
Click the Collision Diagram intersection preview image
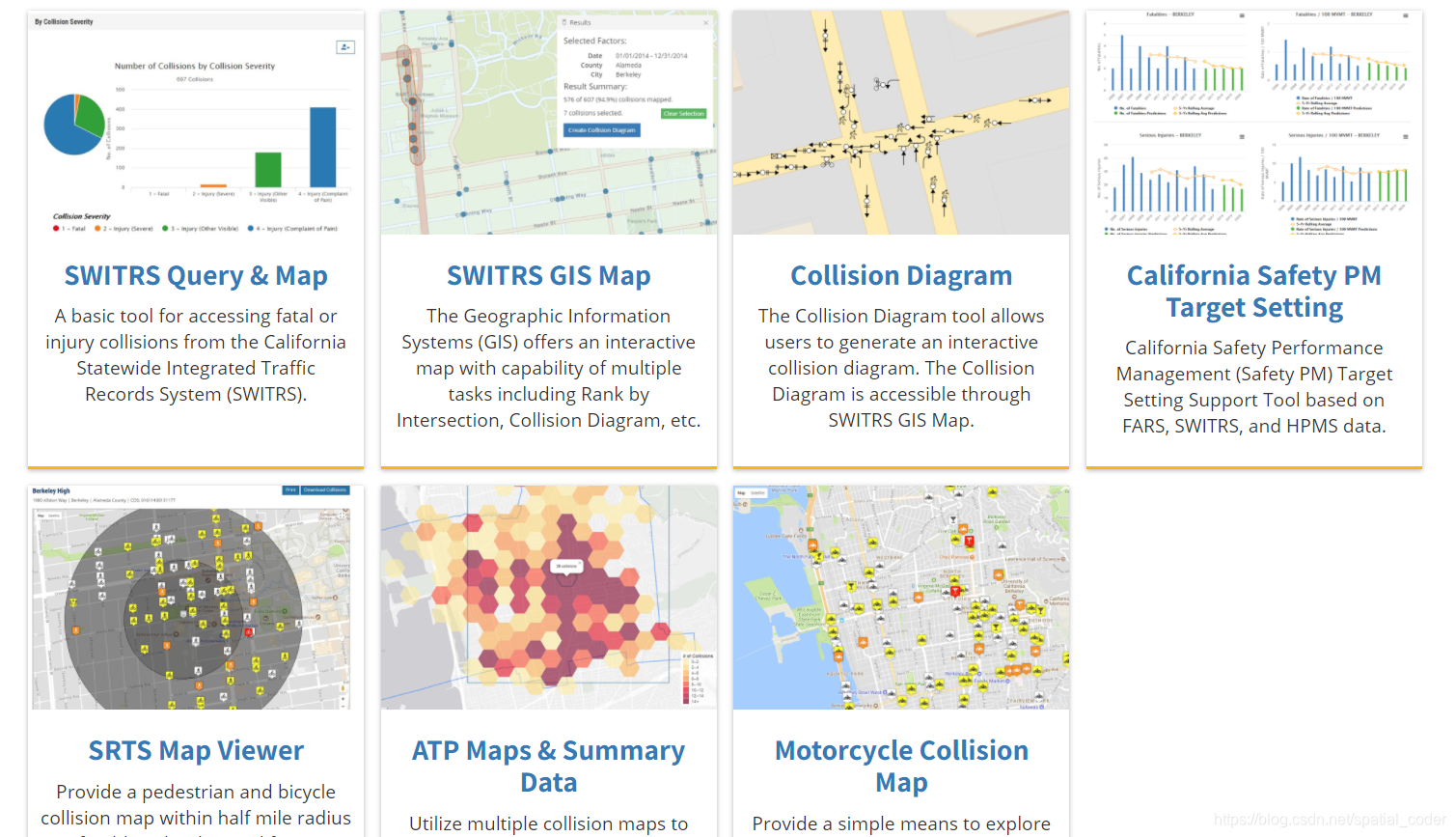tap(901, 123)
